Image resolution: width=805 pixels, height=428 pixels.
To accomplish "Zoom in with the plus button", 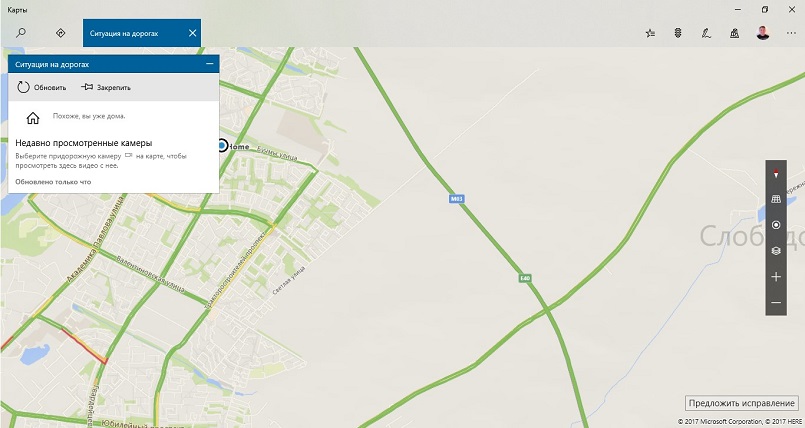I will coord(776,277).
